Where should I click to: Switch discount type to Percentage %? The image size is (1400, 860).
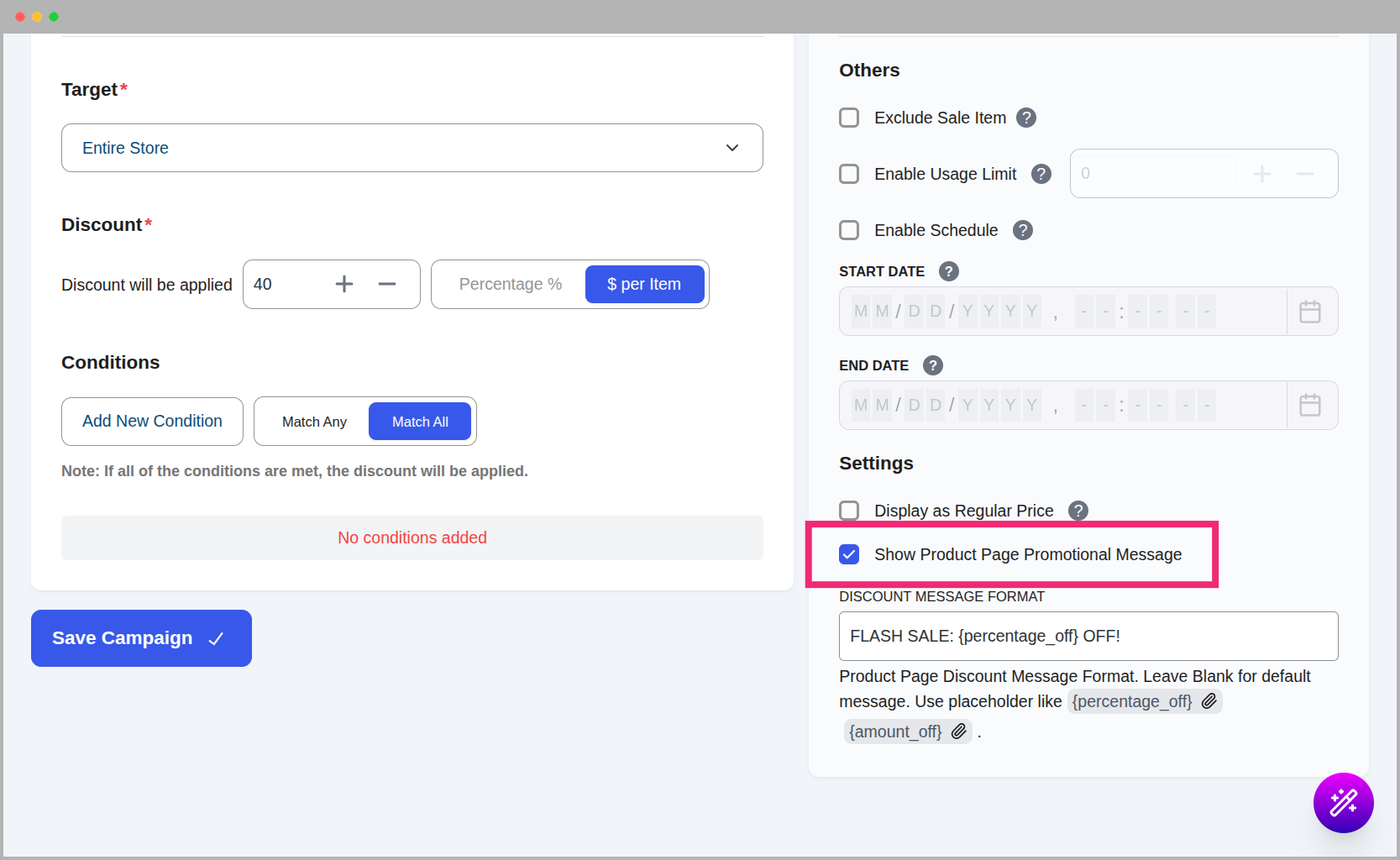(x=510, y=285)
